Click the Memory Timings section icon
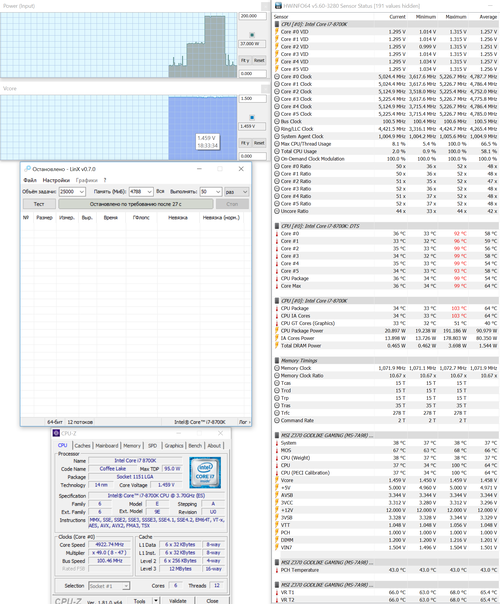The image size is (500, 604). [x=277, y=361]
